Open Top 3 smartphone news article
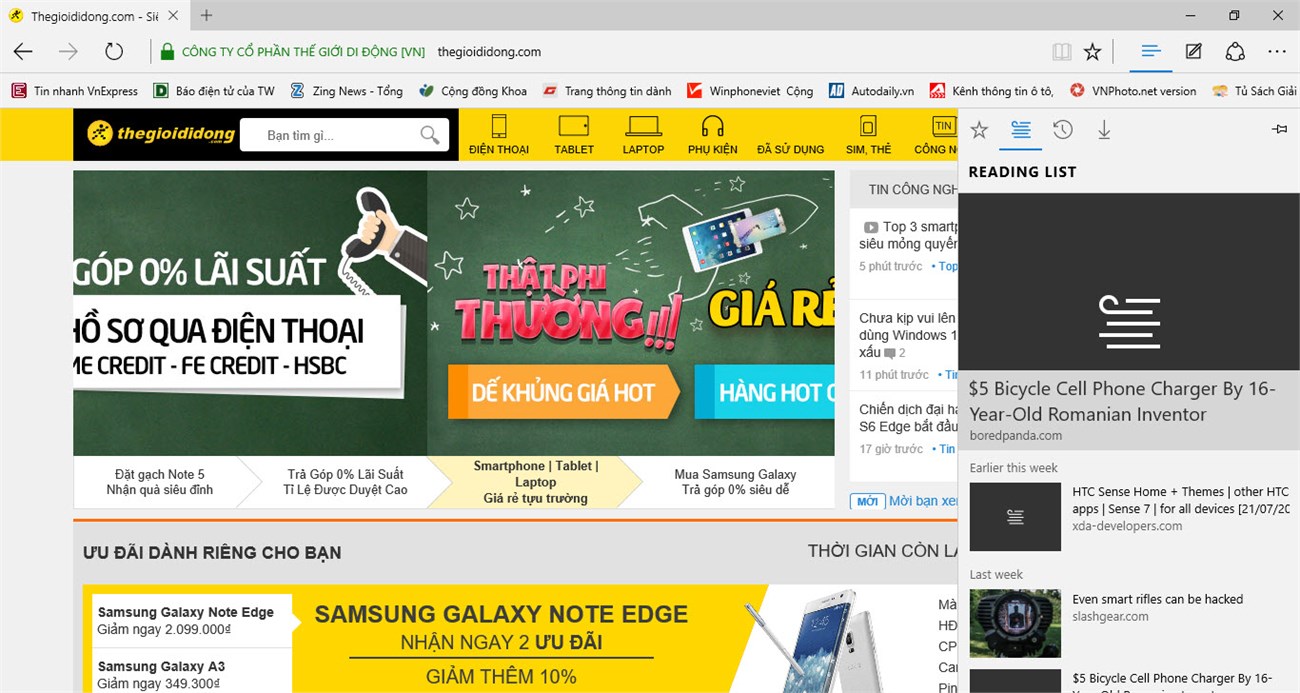The height and width of the screenshot is (693, 1300). point(908,235)
